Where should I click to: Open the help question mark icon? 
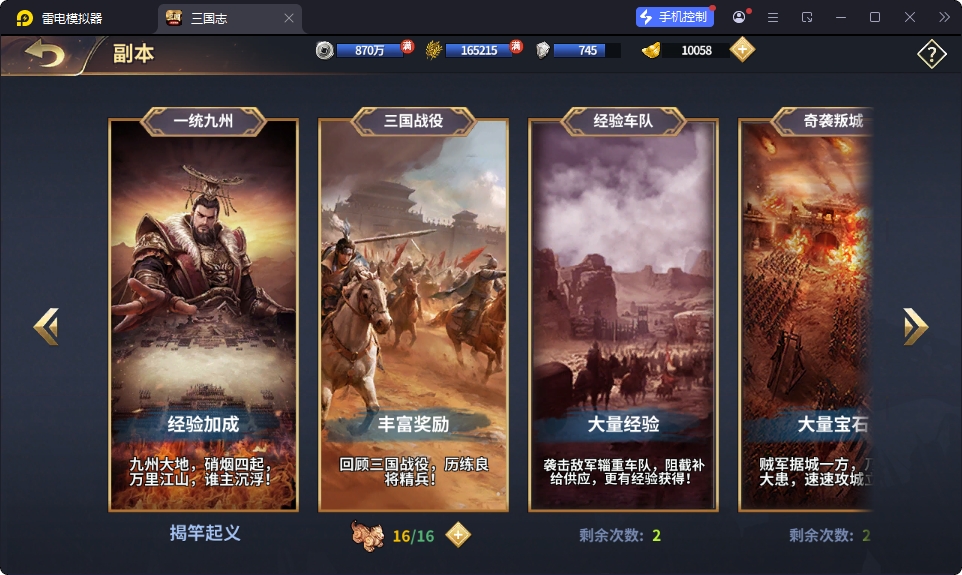coord(931,54)
